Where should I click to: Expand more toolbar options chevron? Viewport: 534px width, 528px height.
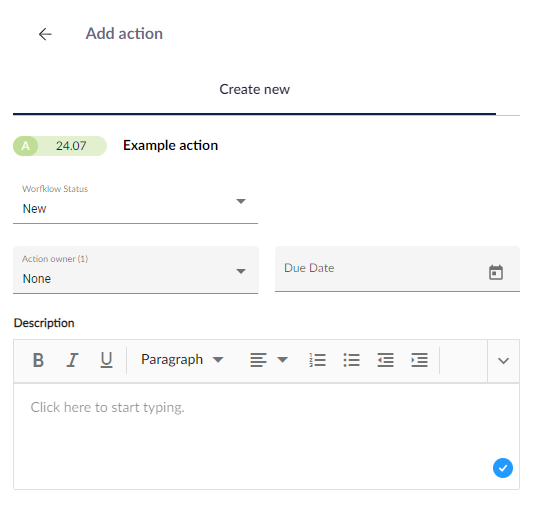point(503,361)
